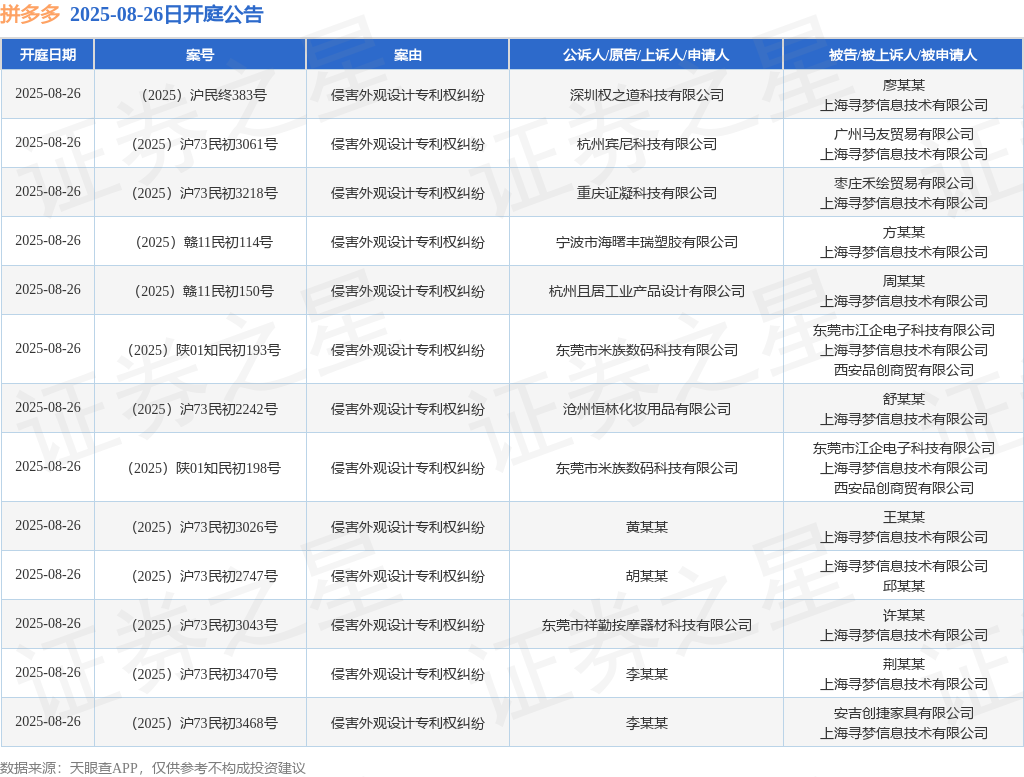The height and width of the screenshot is (777, 1024).
Task: Click plaintiff 深圳权之道科技有限公司
Action: pyautogui.click(x=647, y=95)
